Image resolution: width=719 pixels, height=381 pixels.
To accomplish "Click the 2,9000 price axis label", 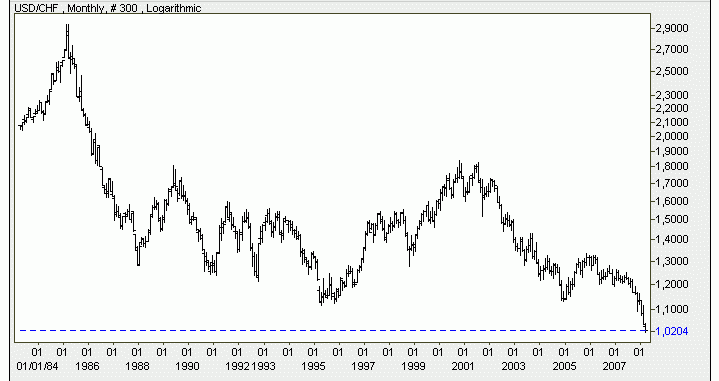I will point(672,28).
